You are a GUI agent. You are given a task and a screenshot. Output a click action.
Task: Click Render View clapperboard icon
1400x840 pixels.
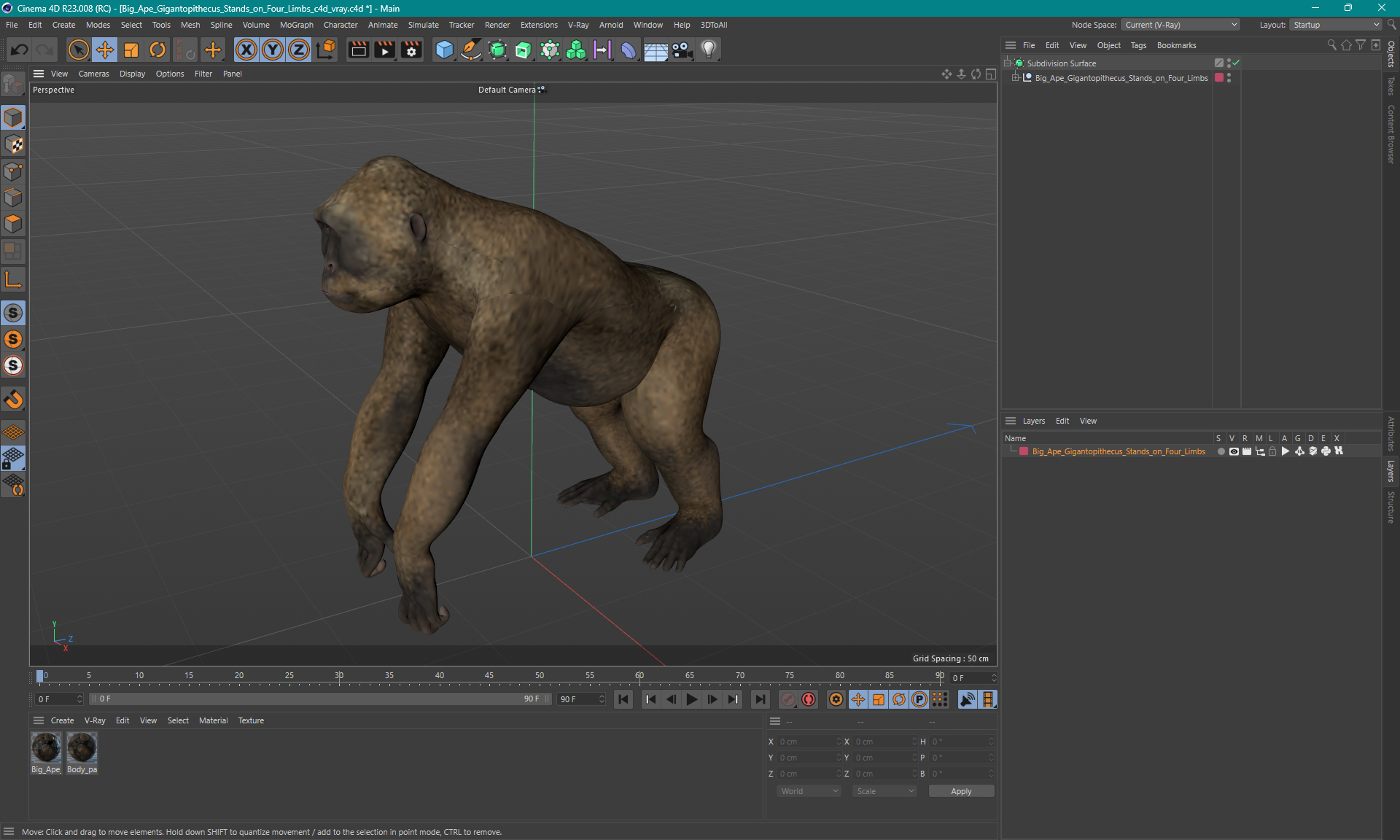click(x=358, y=50)
